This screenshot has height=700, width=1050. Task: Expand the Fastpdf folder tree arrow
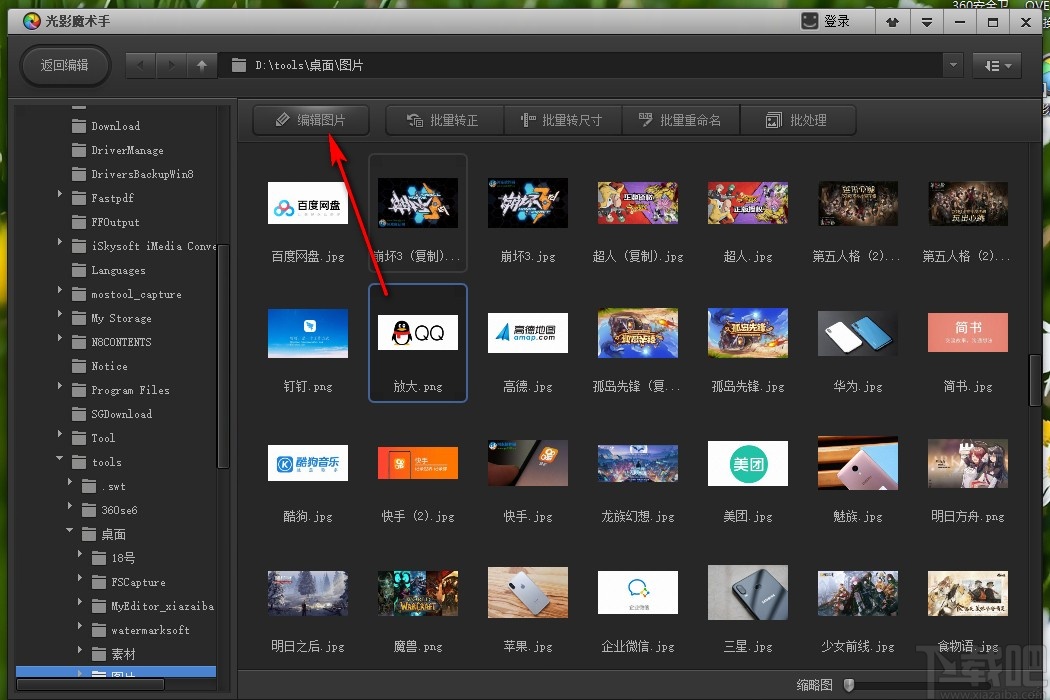click(x=60, y=194)
